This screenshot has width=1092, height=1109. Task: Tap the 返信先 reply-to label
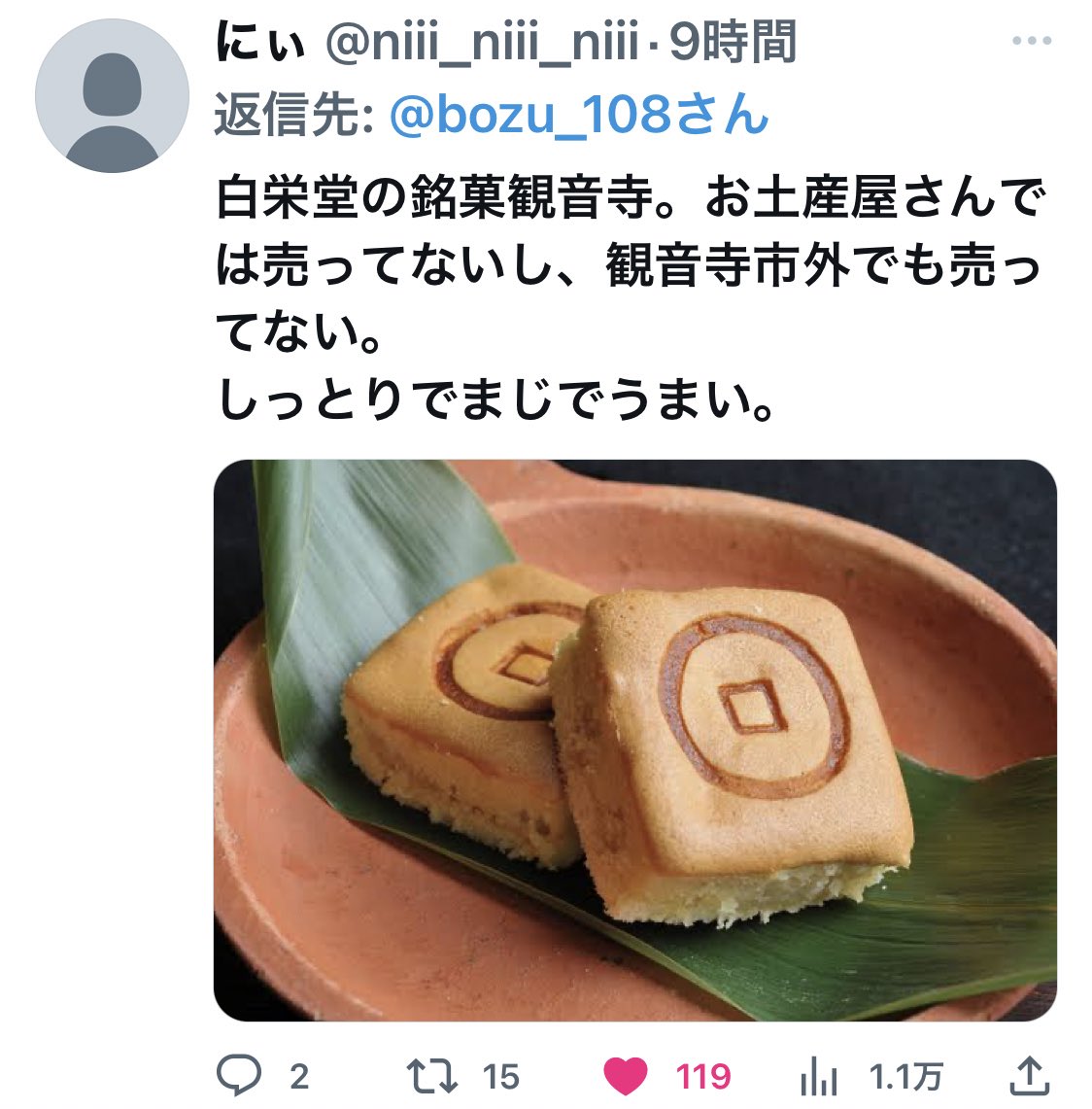[294, 115]
